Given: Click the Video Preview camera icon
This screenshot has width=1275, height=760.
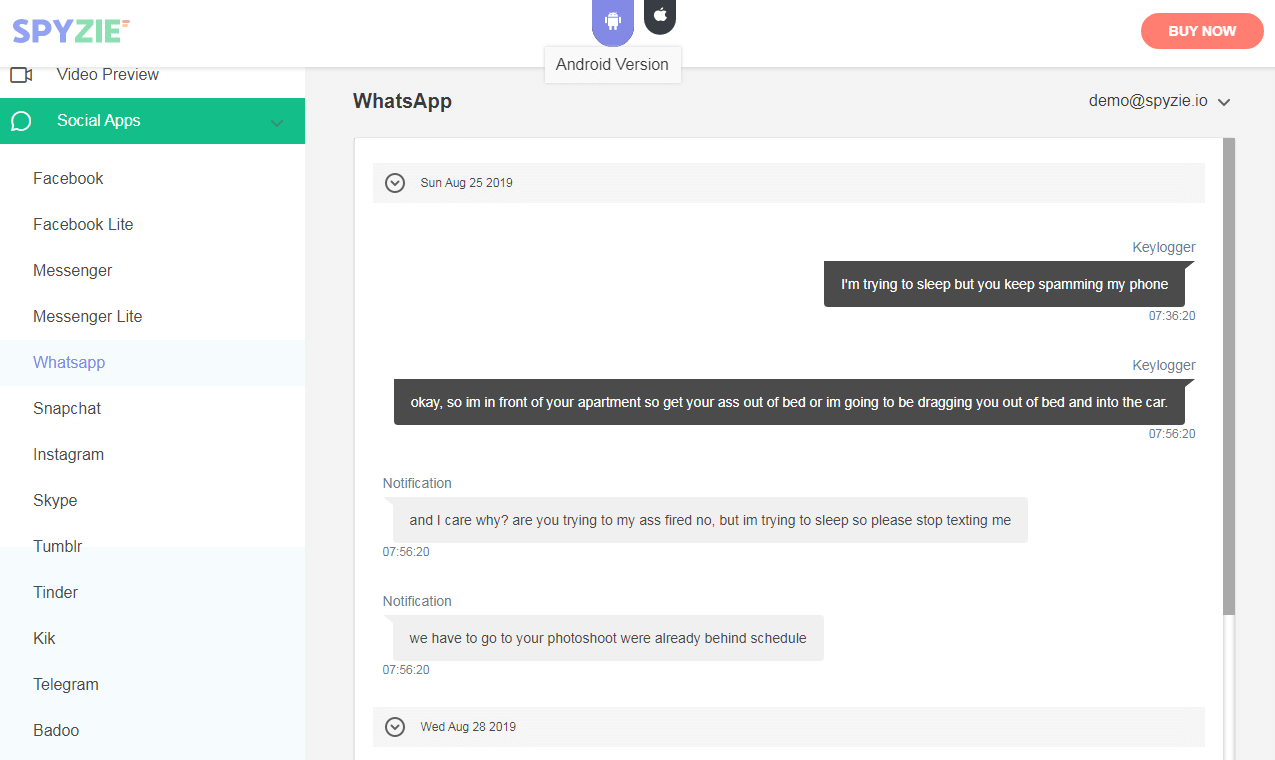Looking at the screenshot, I should pos(21,75).
